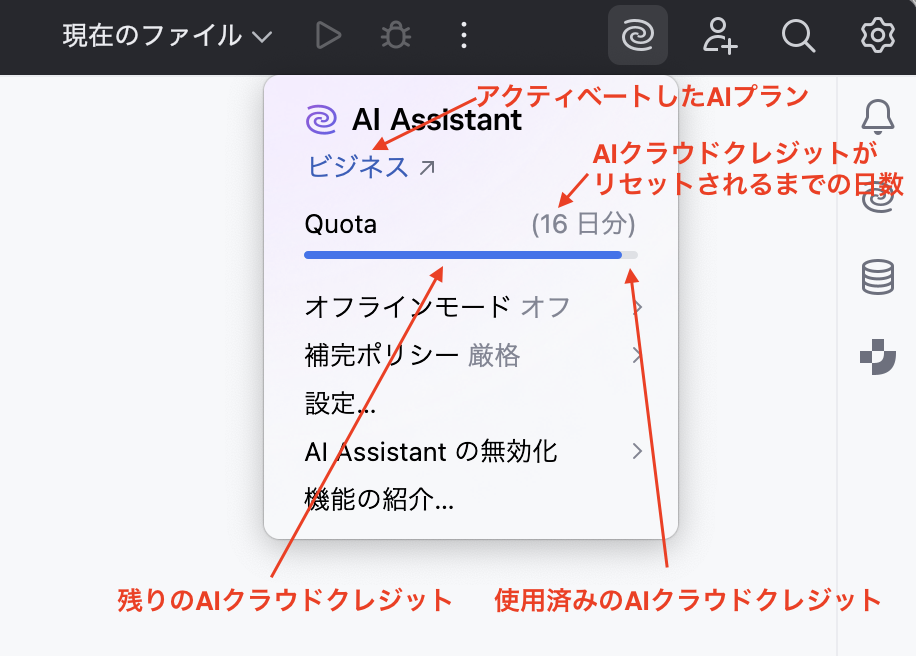Open the AI Assistant の無効化 submenu
Image resolution: width=916 pixels, height=656 pixels.
point(473,452)
